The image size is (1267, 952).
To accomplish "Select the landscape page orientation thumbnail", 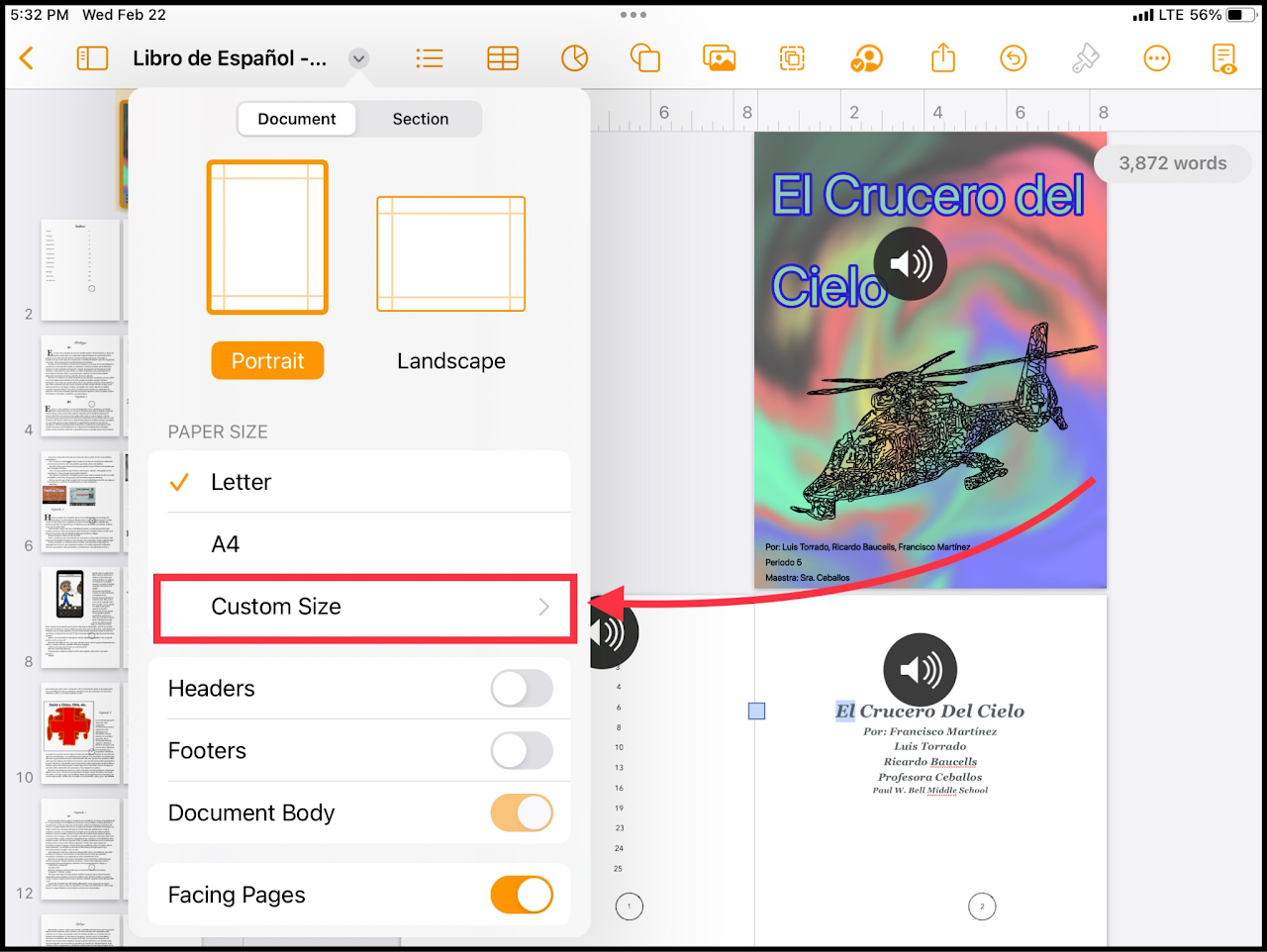I will (451, 254).
